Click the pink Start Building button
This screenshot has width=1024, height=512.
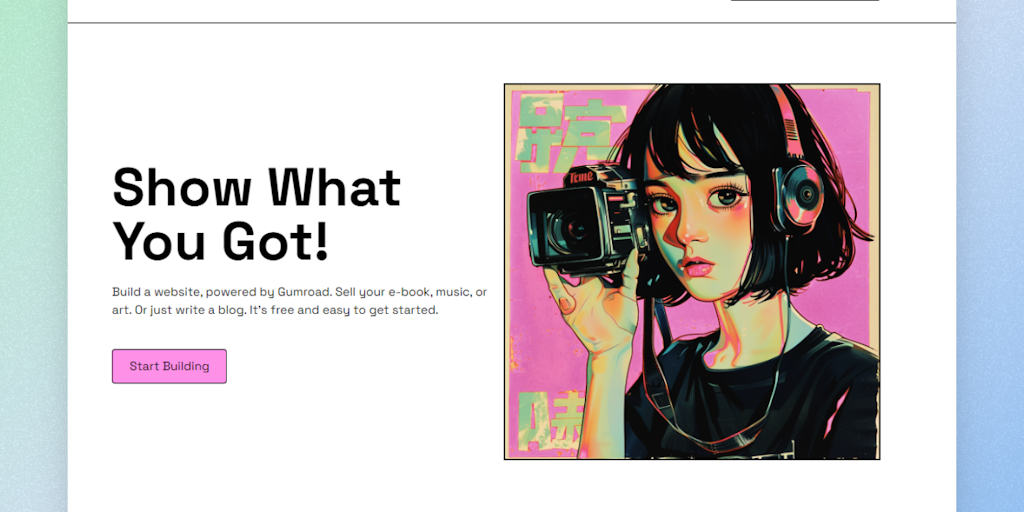169,366
